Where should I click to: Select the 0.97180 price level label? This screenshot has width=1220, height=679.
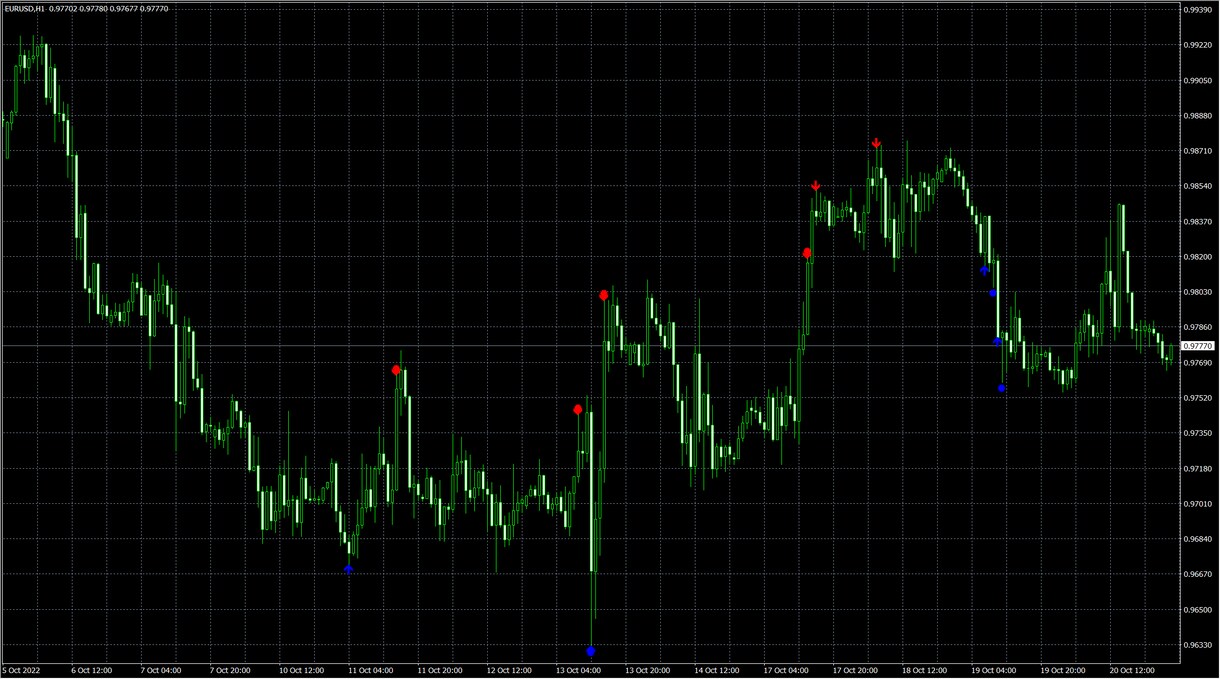click(1198, 468)
